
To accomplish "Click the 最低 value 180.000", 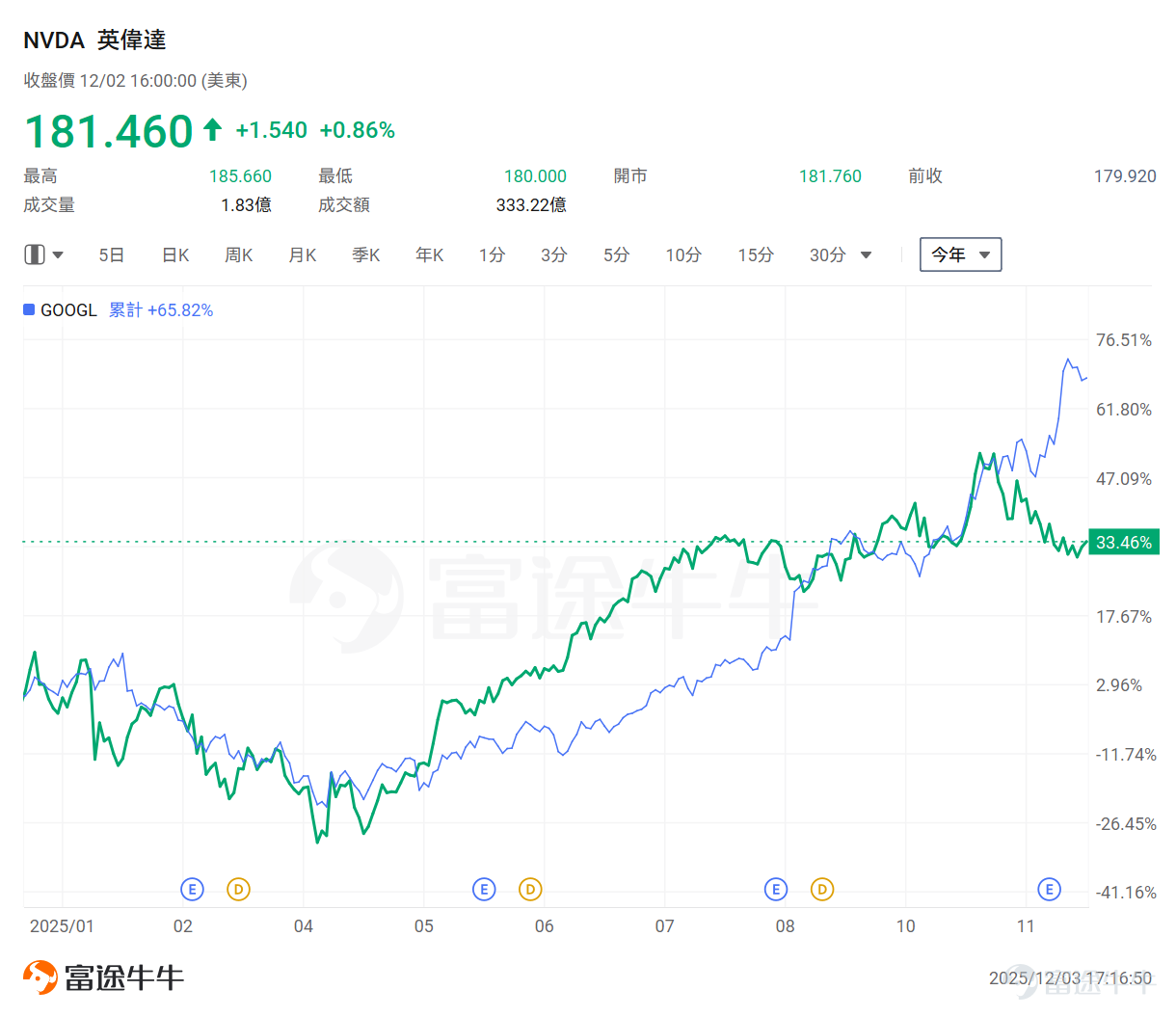I will pos(535,176).
